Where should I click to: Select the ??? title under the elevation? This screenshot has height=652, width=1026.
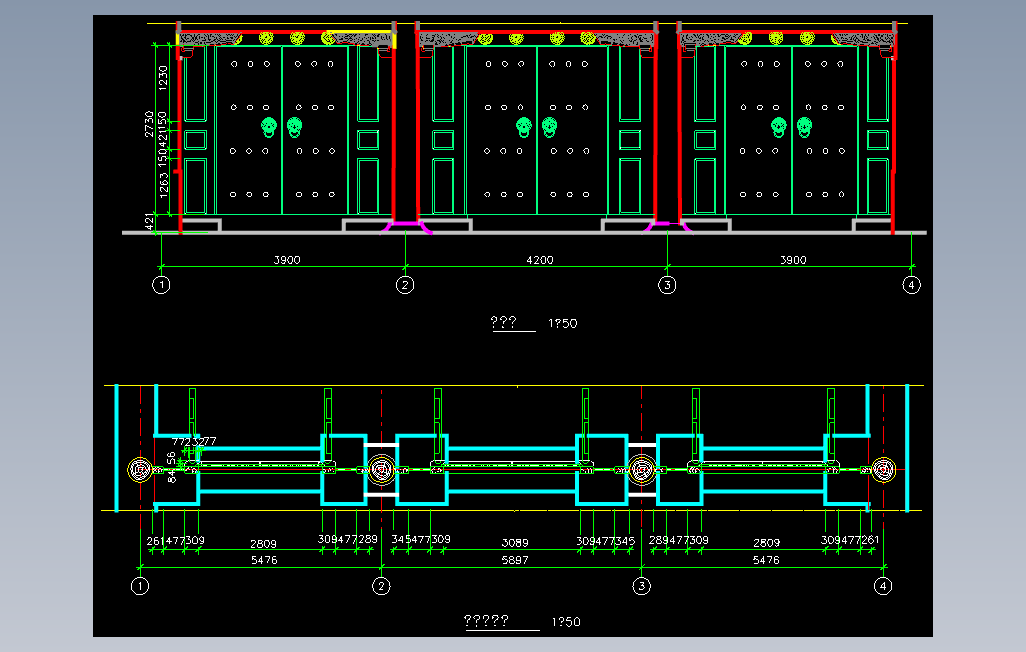pos(504,322)
